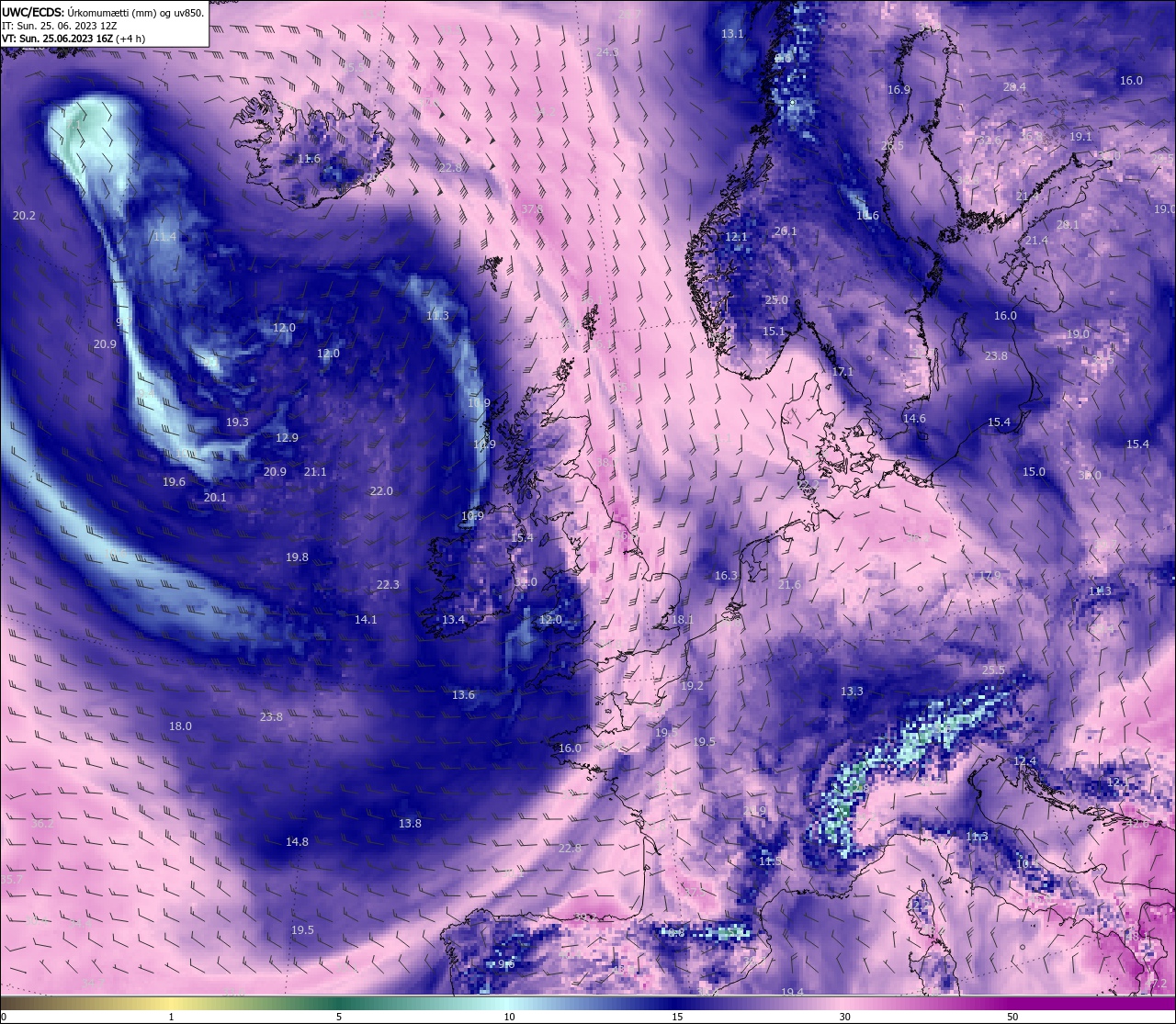Click the colour scale tick labelled 15

pyautogui.click(x=677, y=1017)
